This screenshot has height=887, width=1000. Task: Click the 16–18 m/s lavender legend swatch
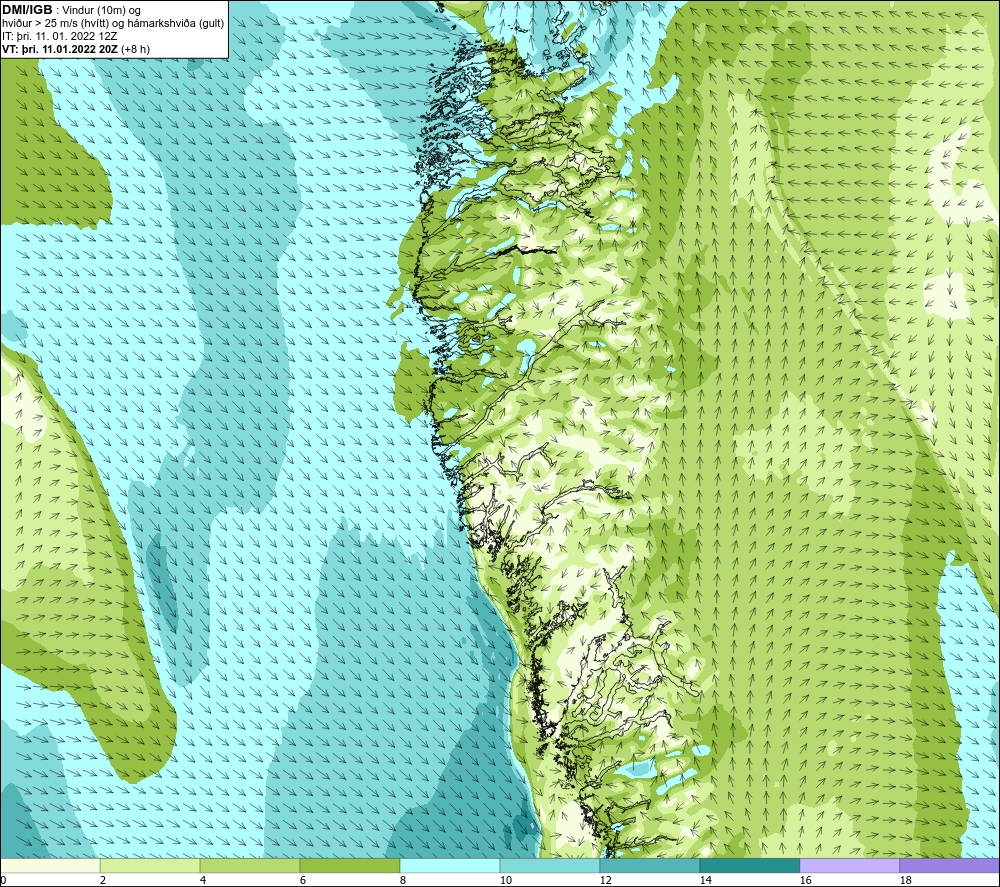click(849, 865)
